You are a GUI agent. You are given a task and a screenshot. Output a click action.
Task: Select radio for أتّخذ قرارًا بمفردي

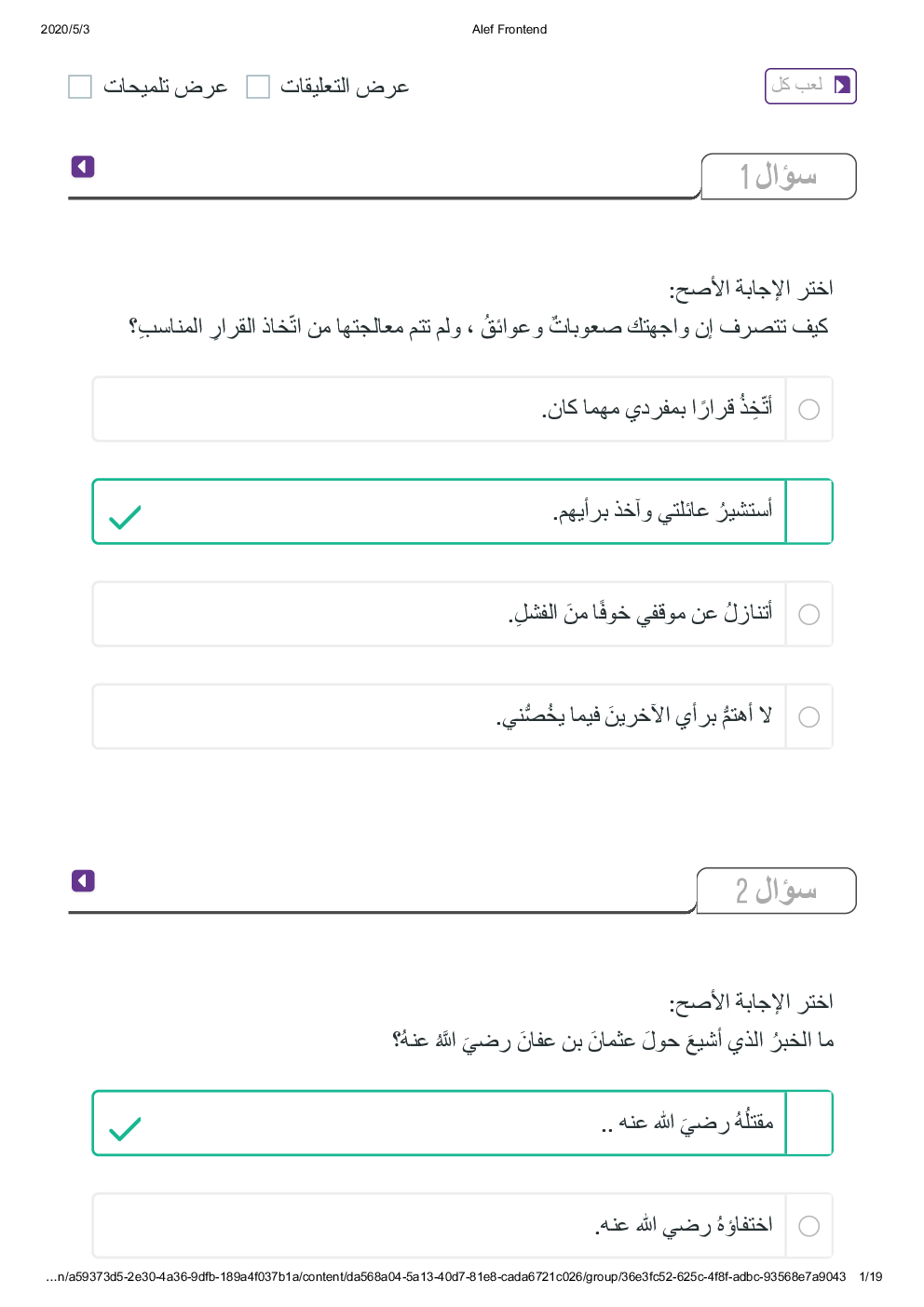[x=809, y=409]
